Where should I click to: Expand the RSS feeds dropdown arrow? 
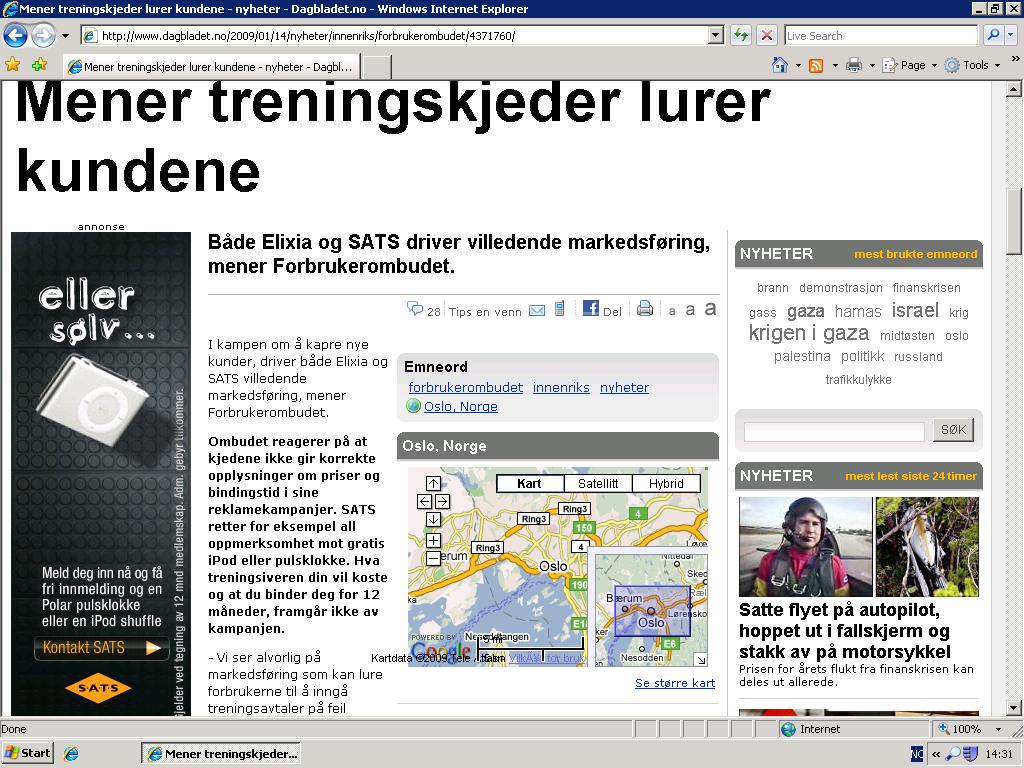pos(835,65)
